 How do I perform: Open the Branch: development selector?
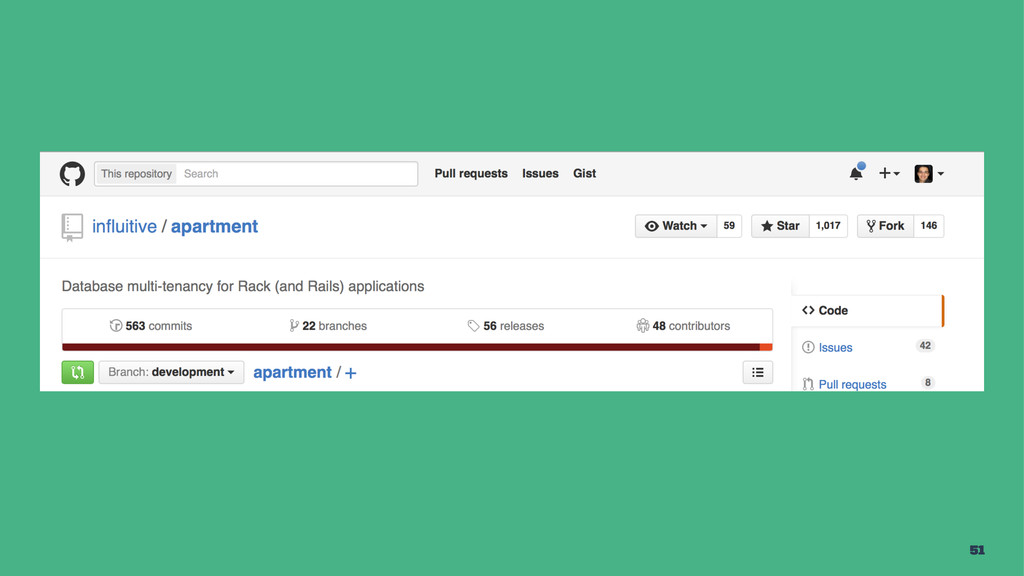[171, 372]
